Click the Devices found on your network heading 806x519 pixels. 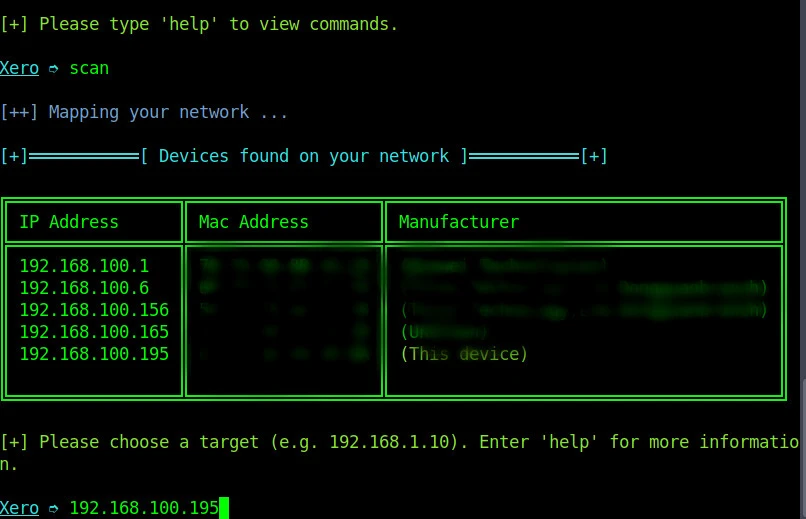(304, 156)
